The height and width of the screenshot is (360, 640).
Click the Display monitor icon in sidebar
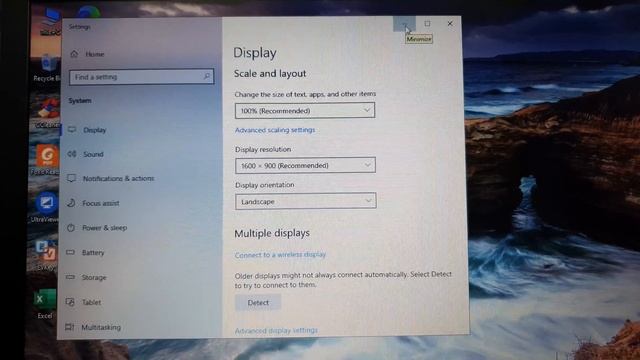72,129
